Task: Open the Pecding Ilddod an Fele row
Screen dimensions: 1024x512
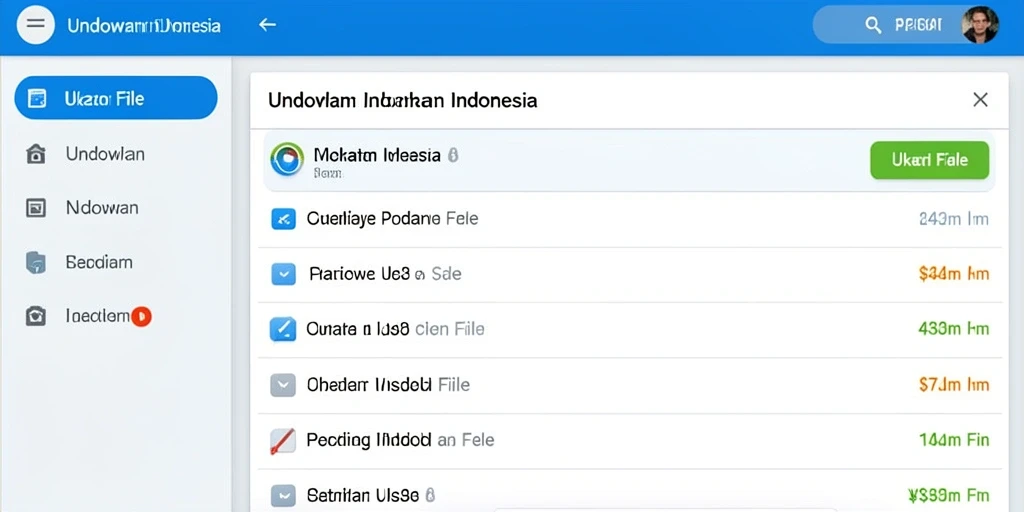Action: point(630,440)
